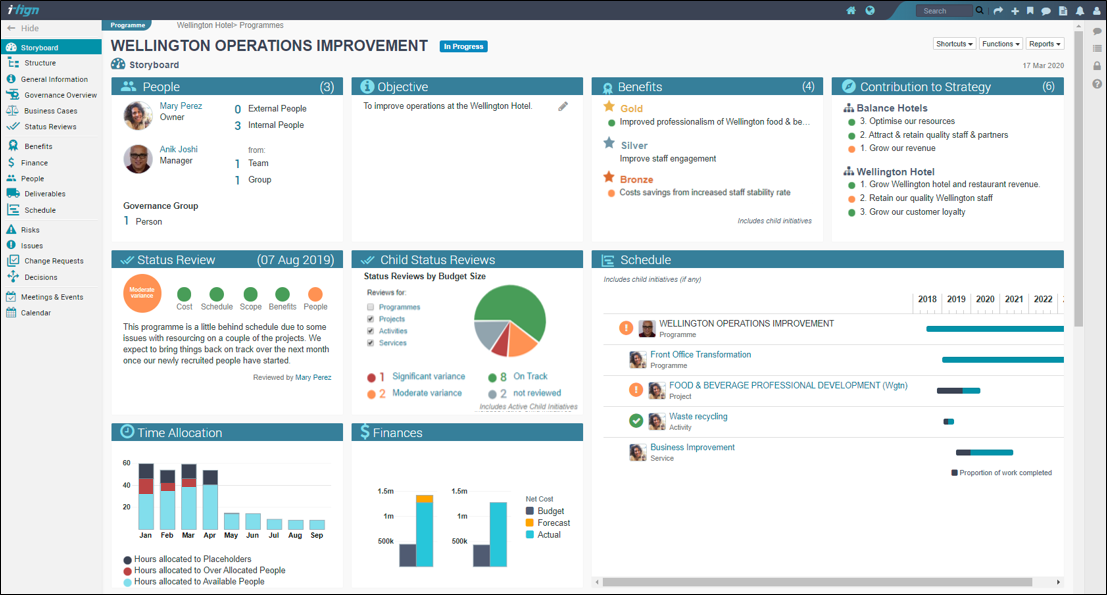Open the chat bubble icon in top bar
The height and width of the screenshot is (595, 1107).
(1046, 11)
